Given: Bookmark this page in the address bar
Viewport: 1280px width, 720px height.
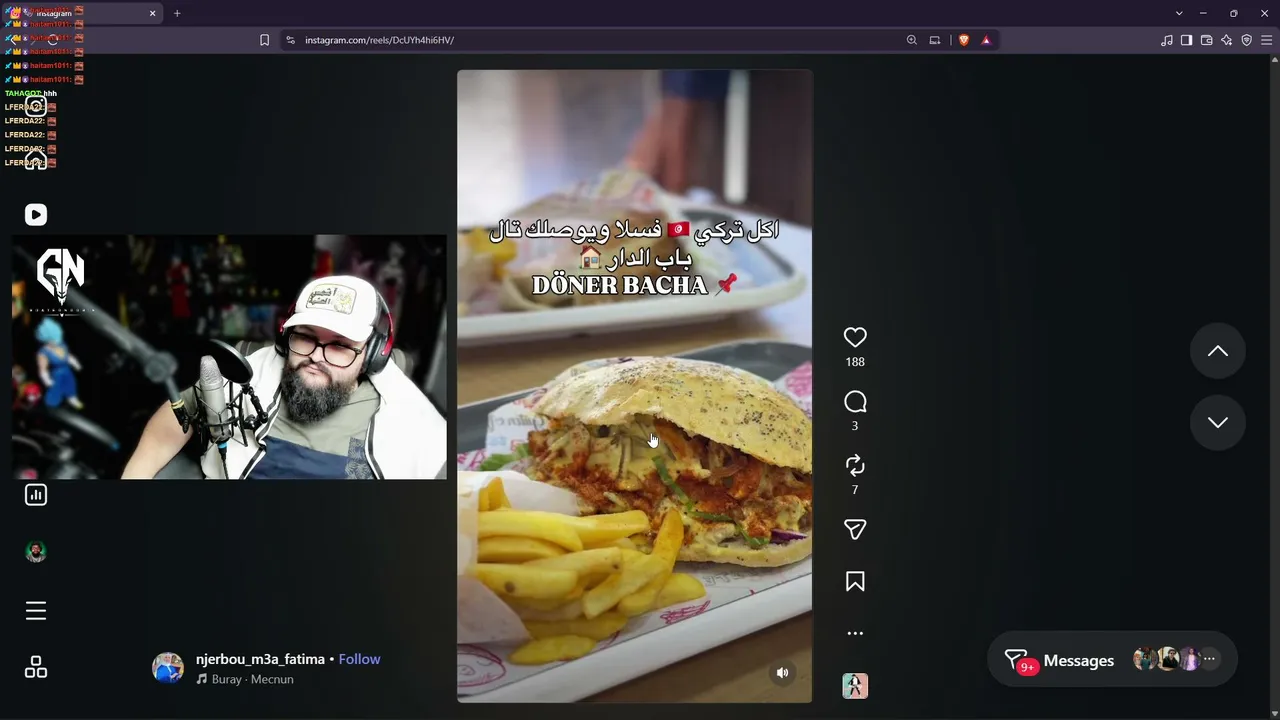Looking at the screenshot, I should coord(264,40).
